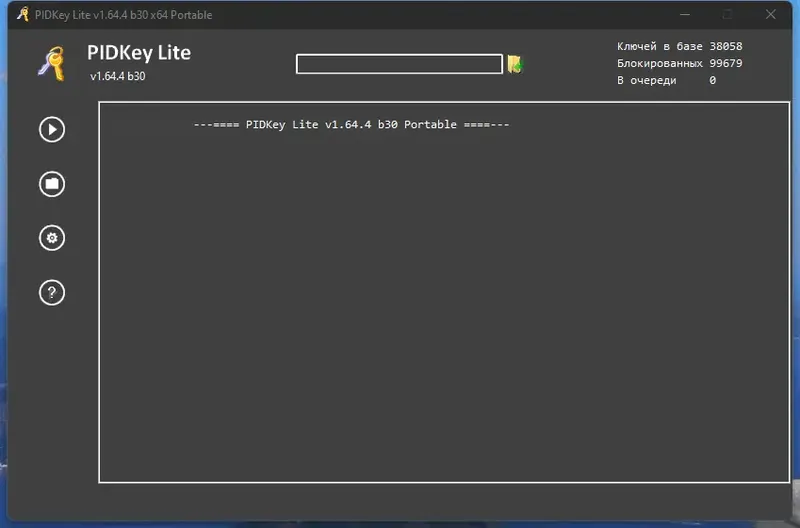Minimize the PIDKey Lite window
800x528 pixels.
685,14
